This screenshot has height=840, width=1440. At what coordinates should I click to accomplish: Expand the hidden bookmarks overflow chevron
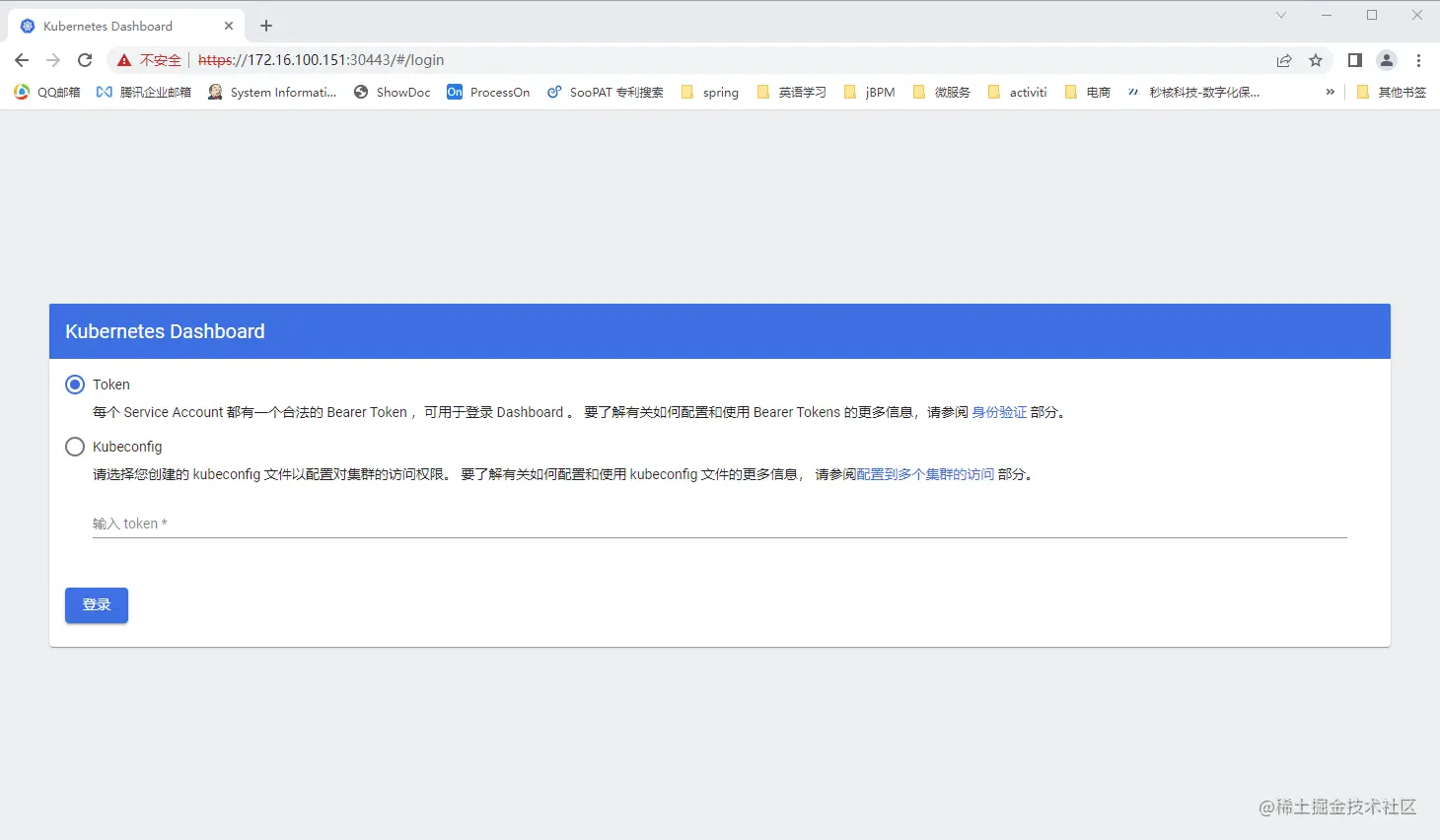coord(1330,92)
